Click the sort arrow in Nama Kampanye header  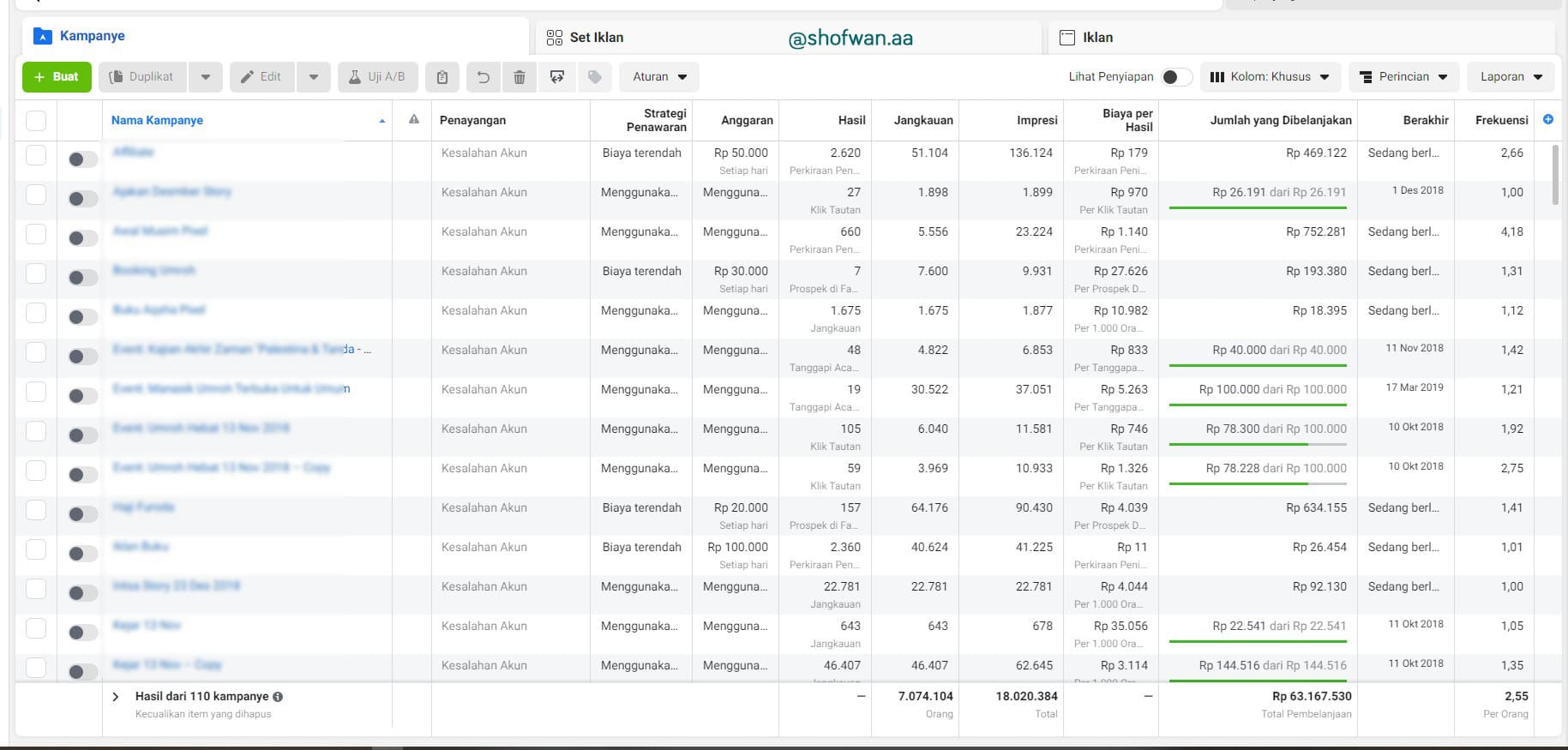382,121
